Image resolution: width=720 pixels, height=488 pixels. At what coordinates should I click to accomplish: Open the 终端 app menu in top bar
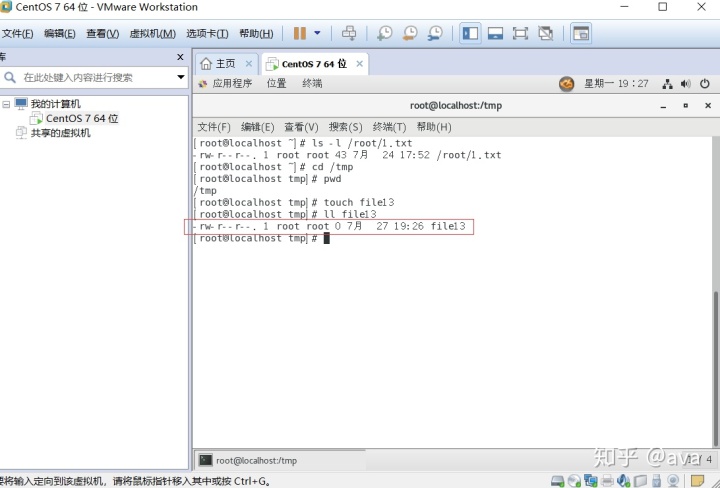[x=312, y=83]
